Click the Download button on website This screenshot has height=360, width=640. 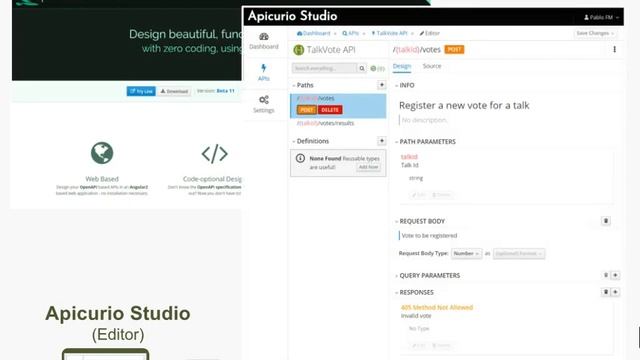pos(174,91)
